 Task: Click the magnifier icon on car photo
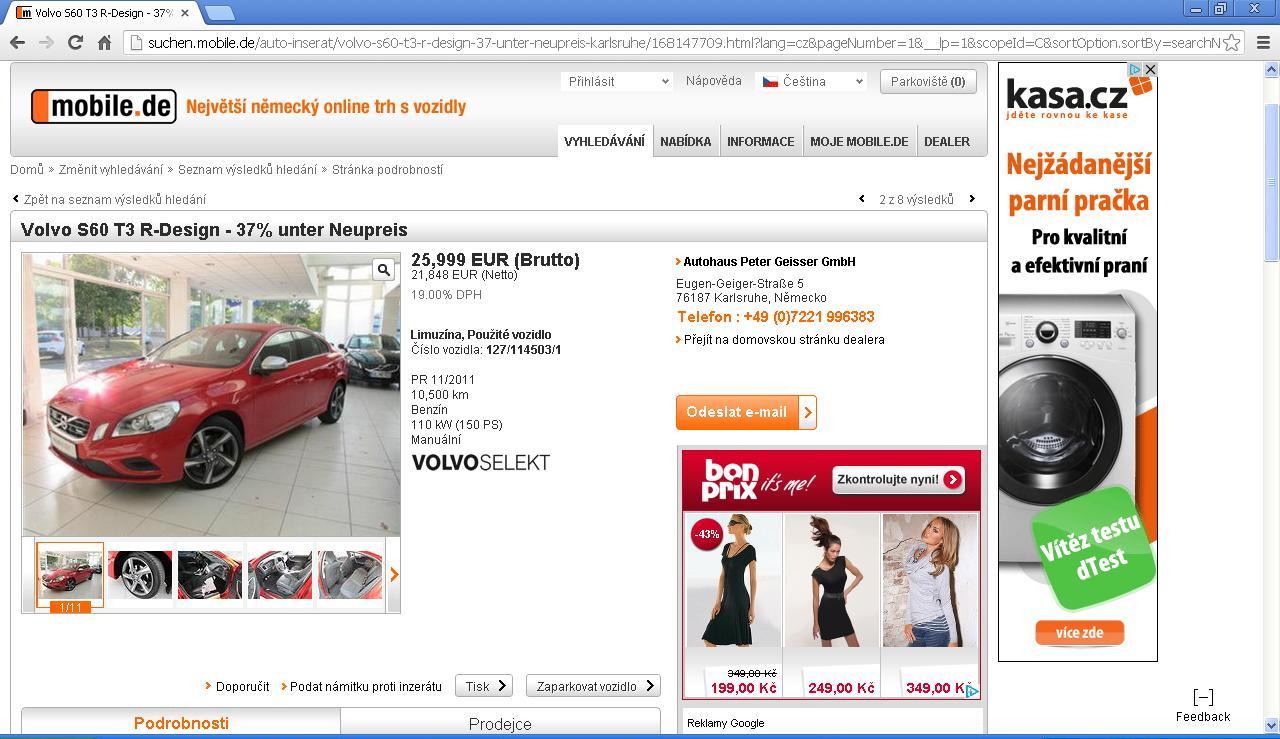[383, 269]
